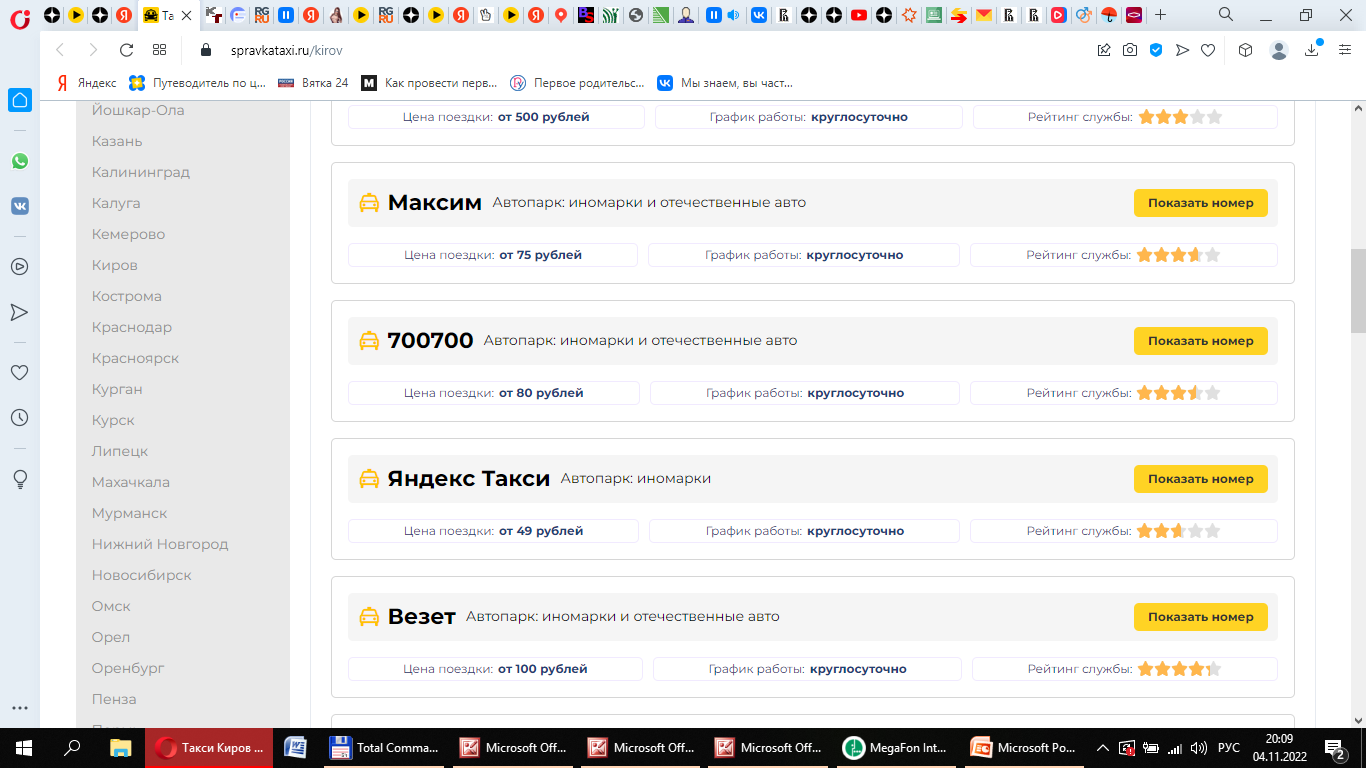Reload the current page

(126, 50)
